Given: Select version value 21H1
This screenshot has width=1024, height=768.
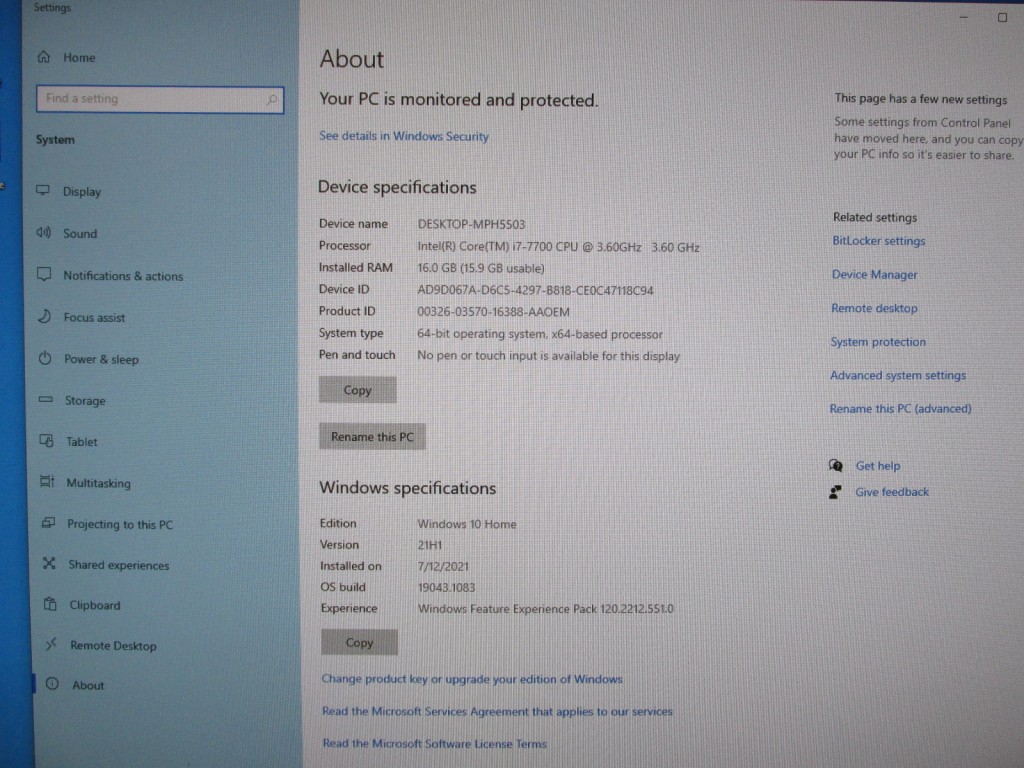Looking at the screenshot, I should 430,545.
